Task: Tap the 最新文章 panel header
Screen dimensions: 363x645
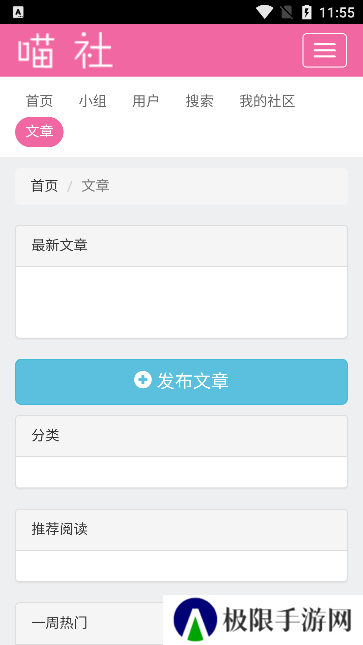Action: point(182,246)
